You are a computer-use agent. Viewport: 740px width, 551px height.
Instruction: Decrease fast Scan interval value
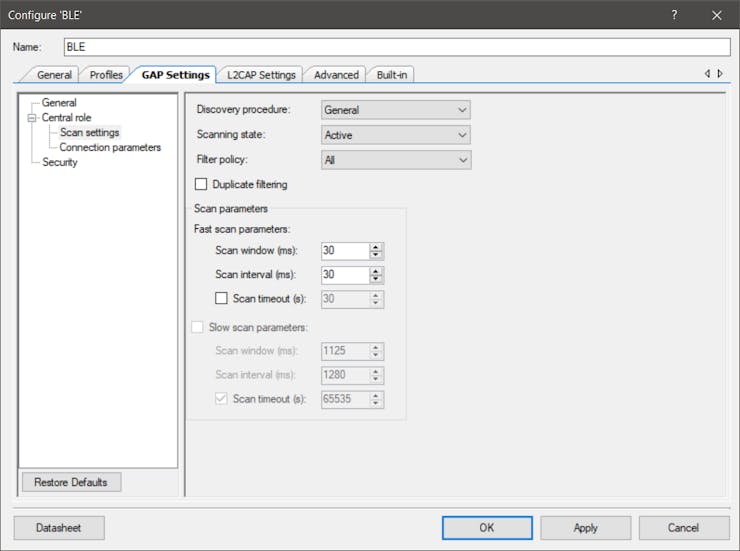pyautogui.click(x=376, y=279)
